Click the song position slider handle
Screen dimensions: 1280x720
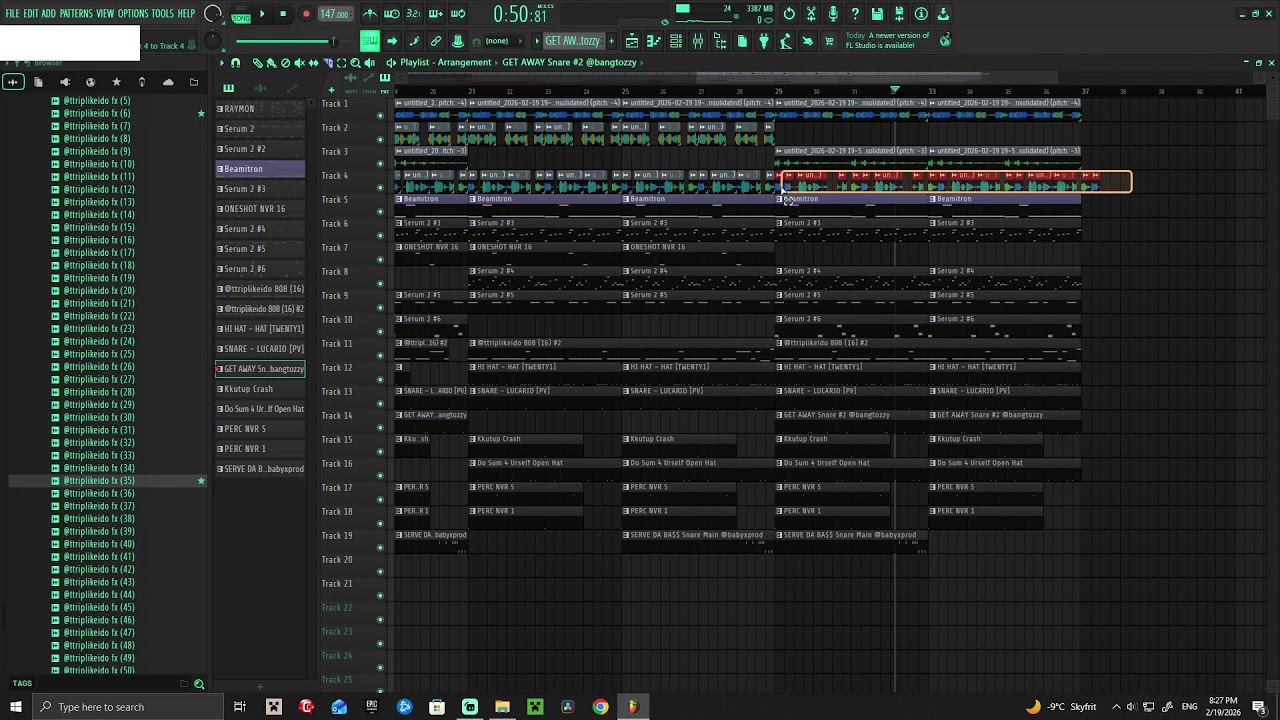coord(334,41)
